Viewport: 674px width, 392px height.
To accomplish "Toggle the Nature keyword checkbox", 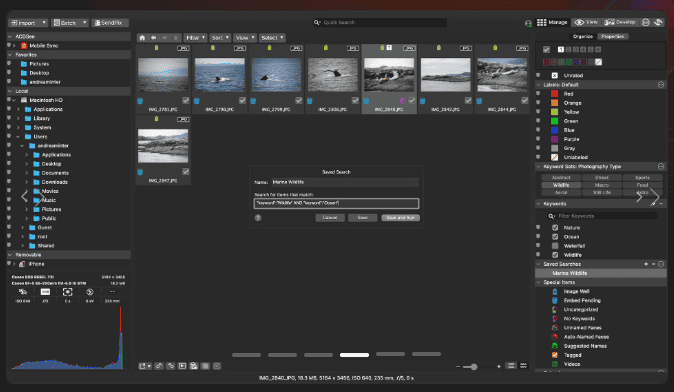I will click(x=555, y=228).
